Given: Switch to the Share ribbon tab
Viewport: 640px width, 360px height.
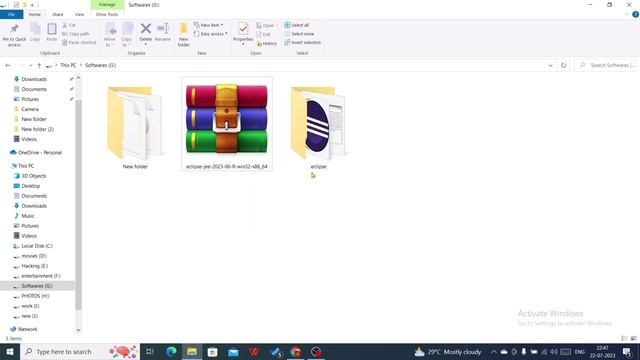Looking at the screenshot, I should tap(58, 15).
